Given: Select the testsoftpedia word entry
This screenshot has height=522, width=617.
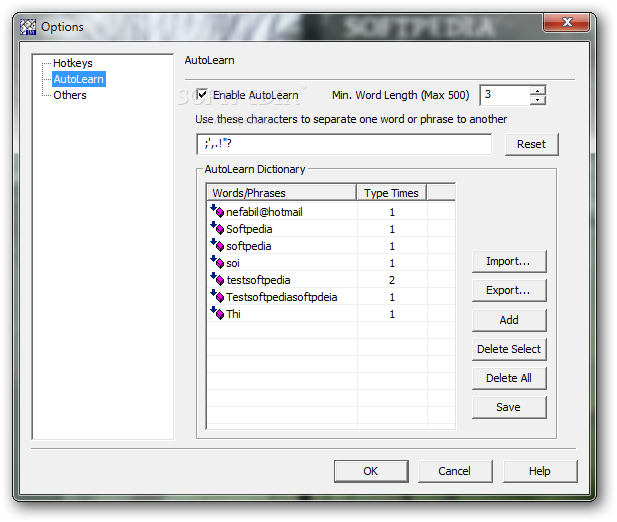Looking at the screenshot, I should click(258, 280).
